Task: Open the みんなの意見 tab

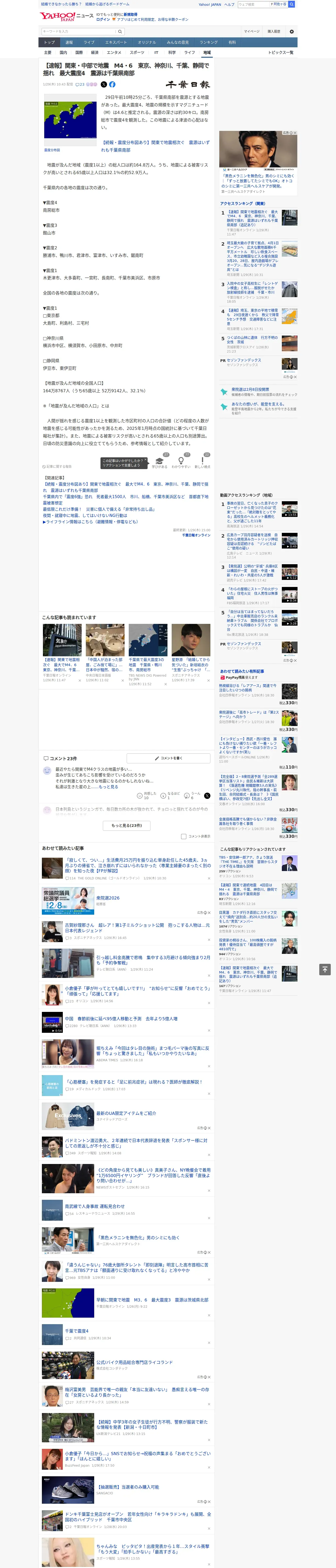Action: click(x=177, y=43)
